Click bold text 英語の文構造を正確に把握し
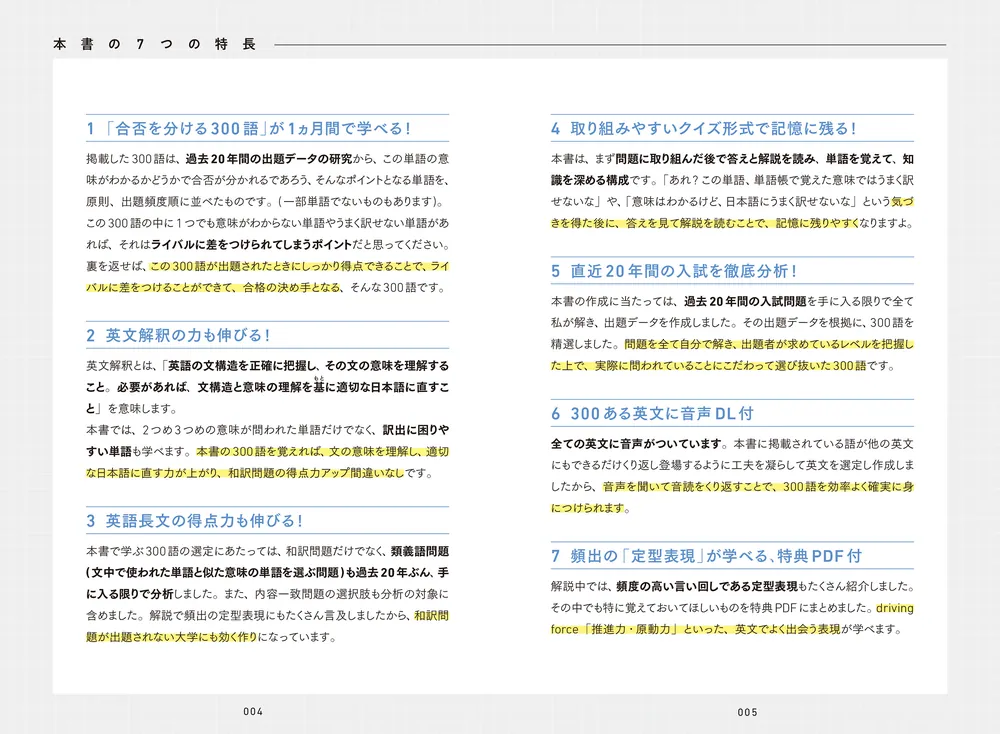The image size is (1000, 734). point(242,365)
